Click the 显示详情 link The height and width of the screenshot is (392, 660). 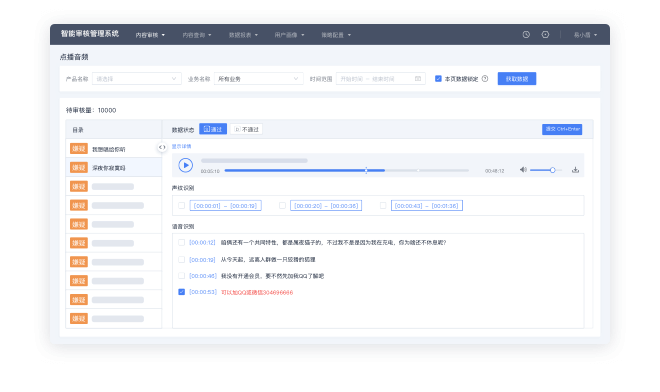point(181,147)
